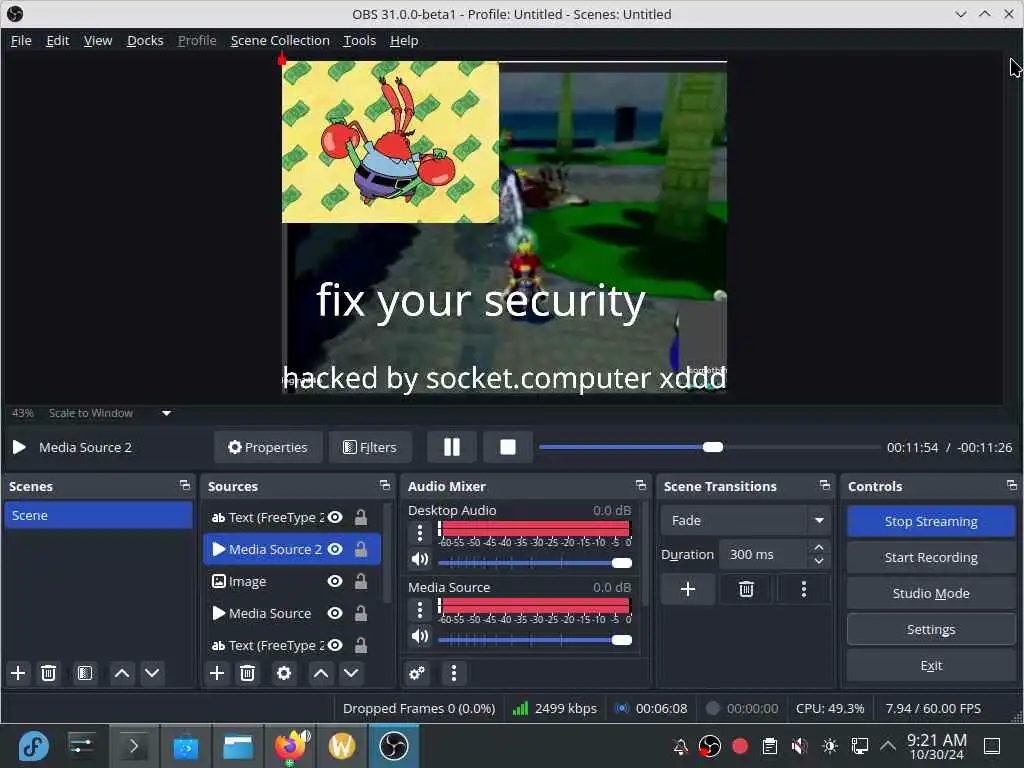Click the preview canvas Mr. Krabs image
This screenshot has width=1024, height=768.
point(390,142)
